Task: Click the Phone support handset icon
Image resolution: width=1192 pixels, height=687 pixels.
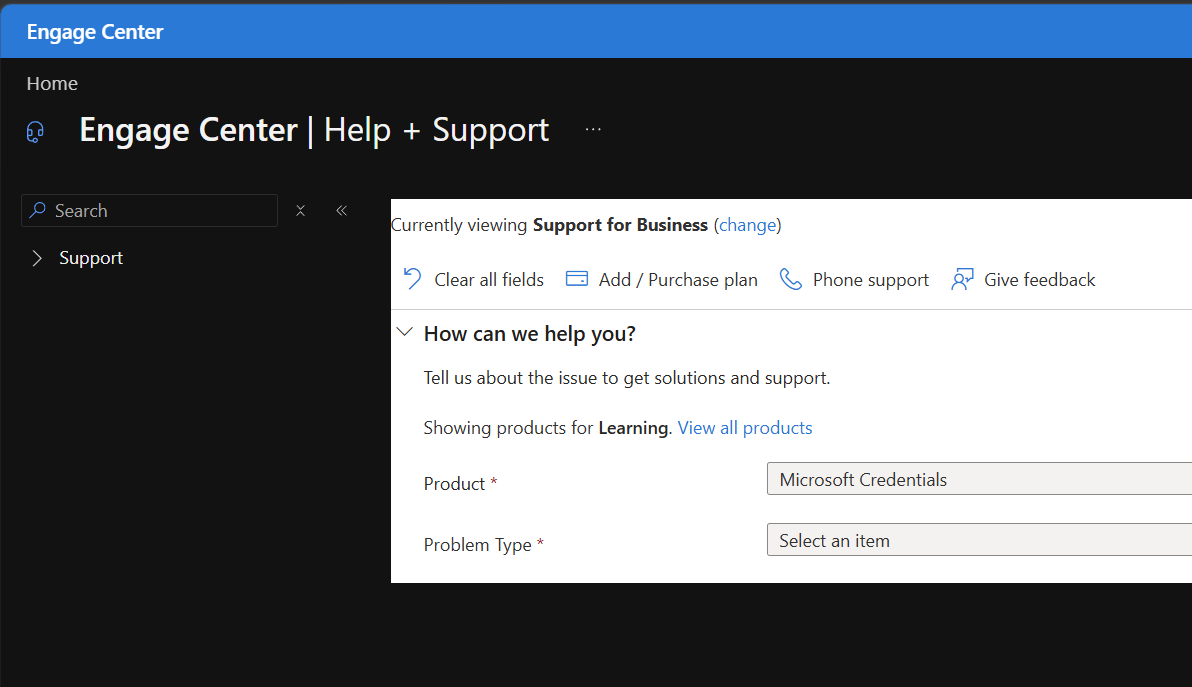Action: point(791,279)
